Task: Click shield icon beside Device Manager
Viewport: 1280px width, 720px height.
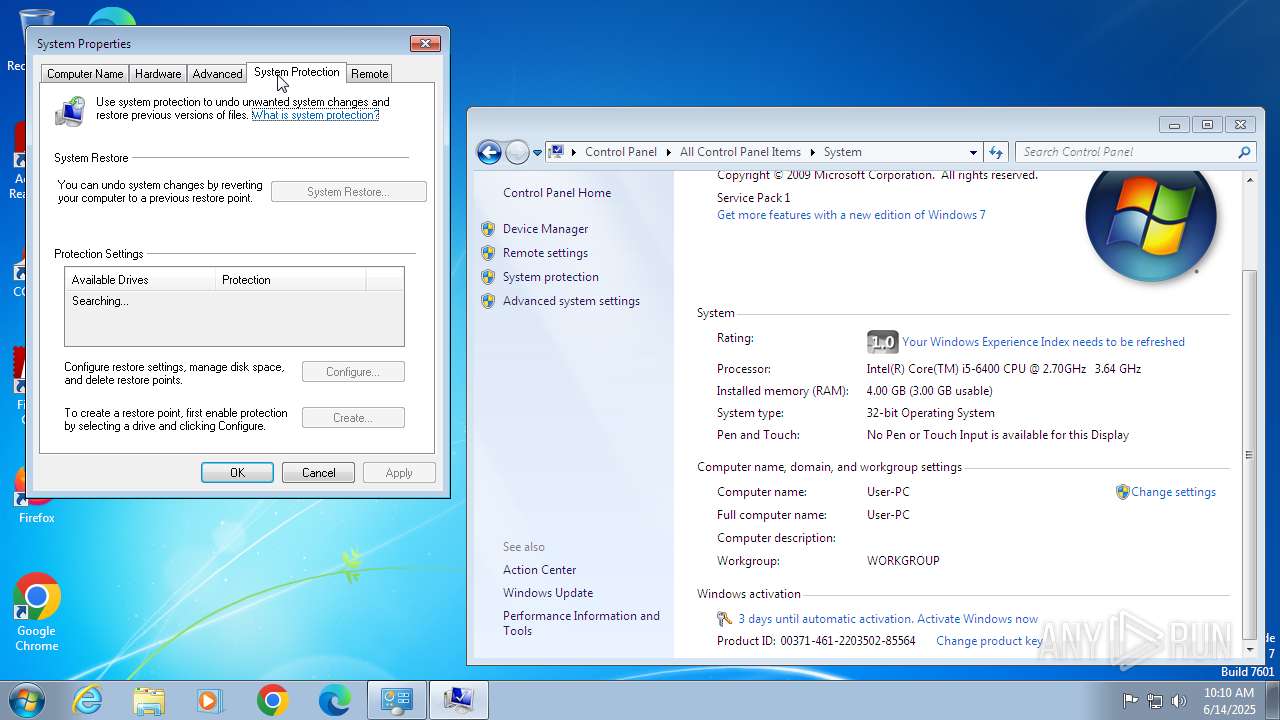Action: [488, 229]
